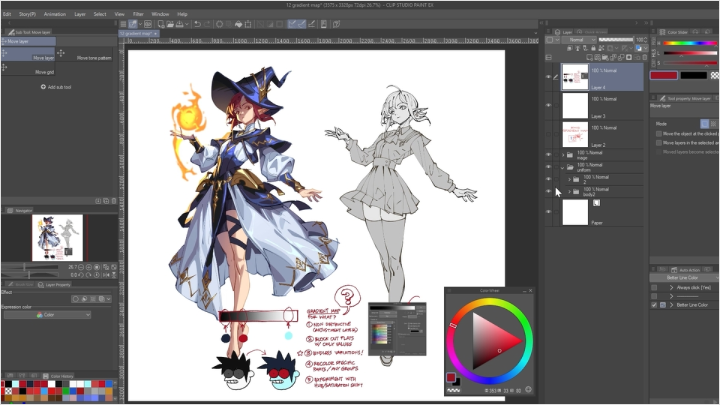Open the Animation menu
Viewport: 720px width, 405px height.
(55, 14)
